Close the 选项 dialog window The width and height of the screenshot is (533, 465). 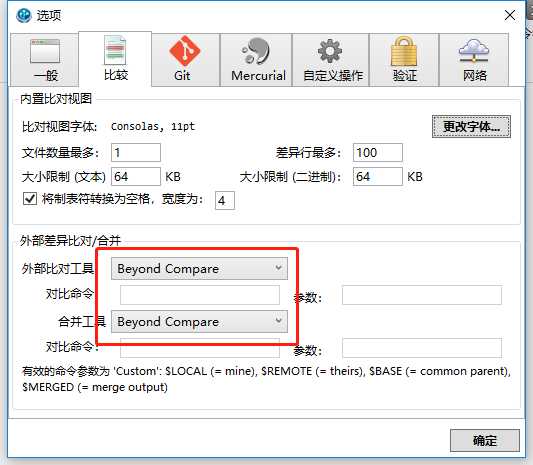(x=510, y=15)
